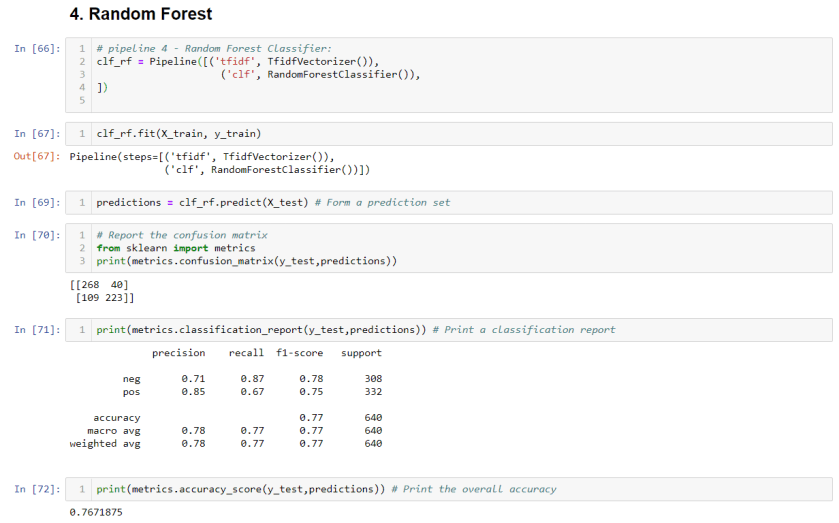Select the In [67] cell prompt

click(x=37, y=133)
